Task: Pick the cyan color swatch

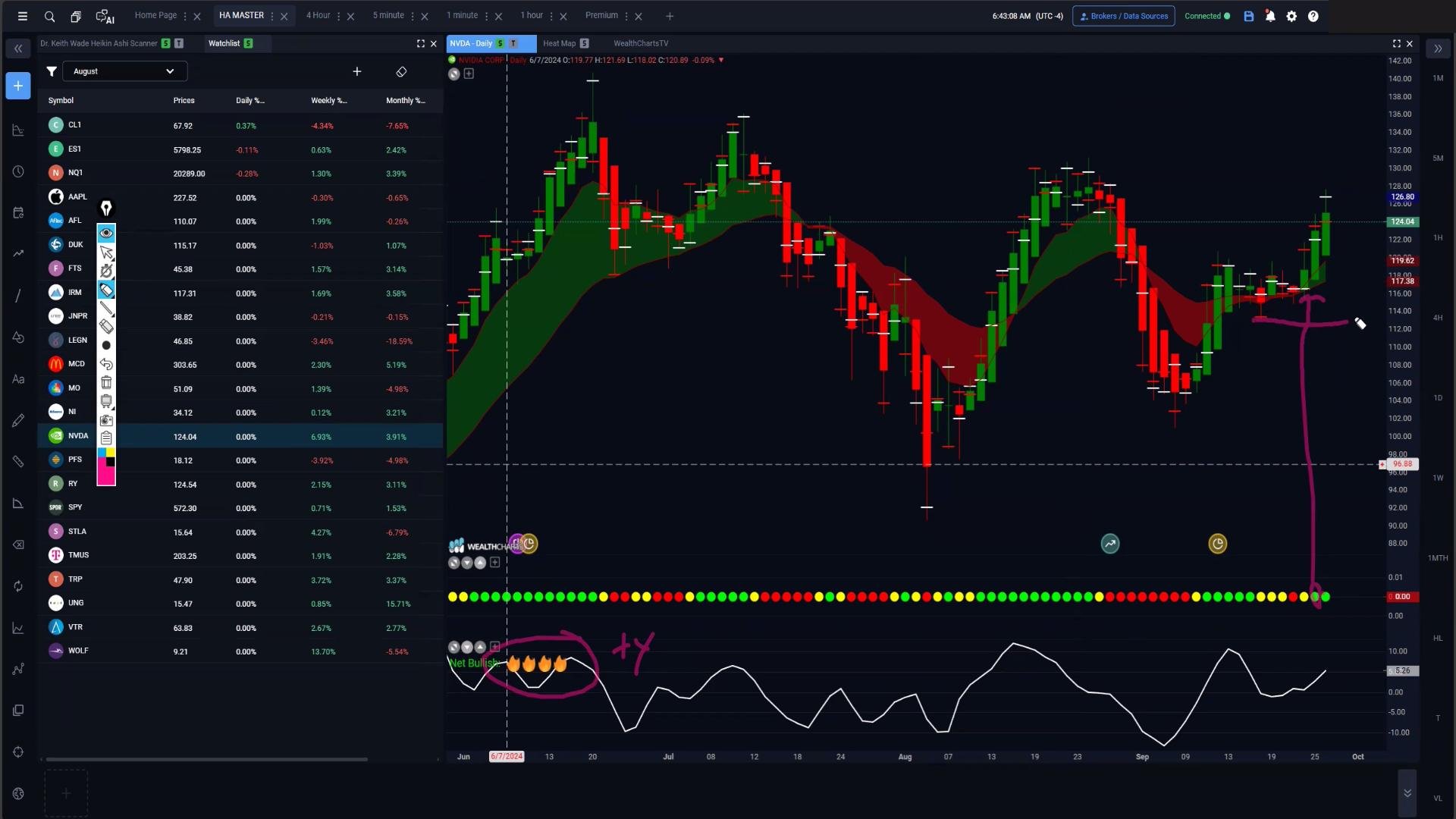Action: pos(102,453)
